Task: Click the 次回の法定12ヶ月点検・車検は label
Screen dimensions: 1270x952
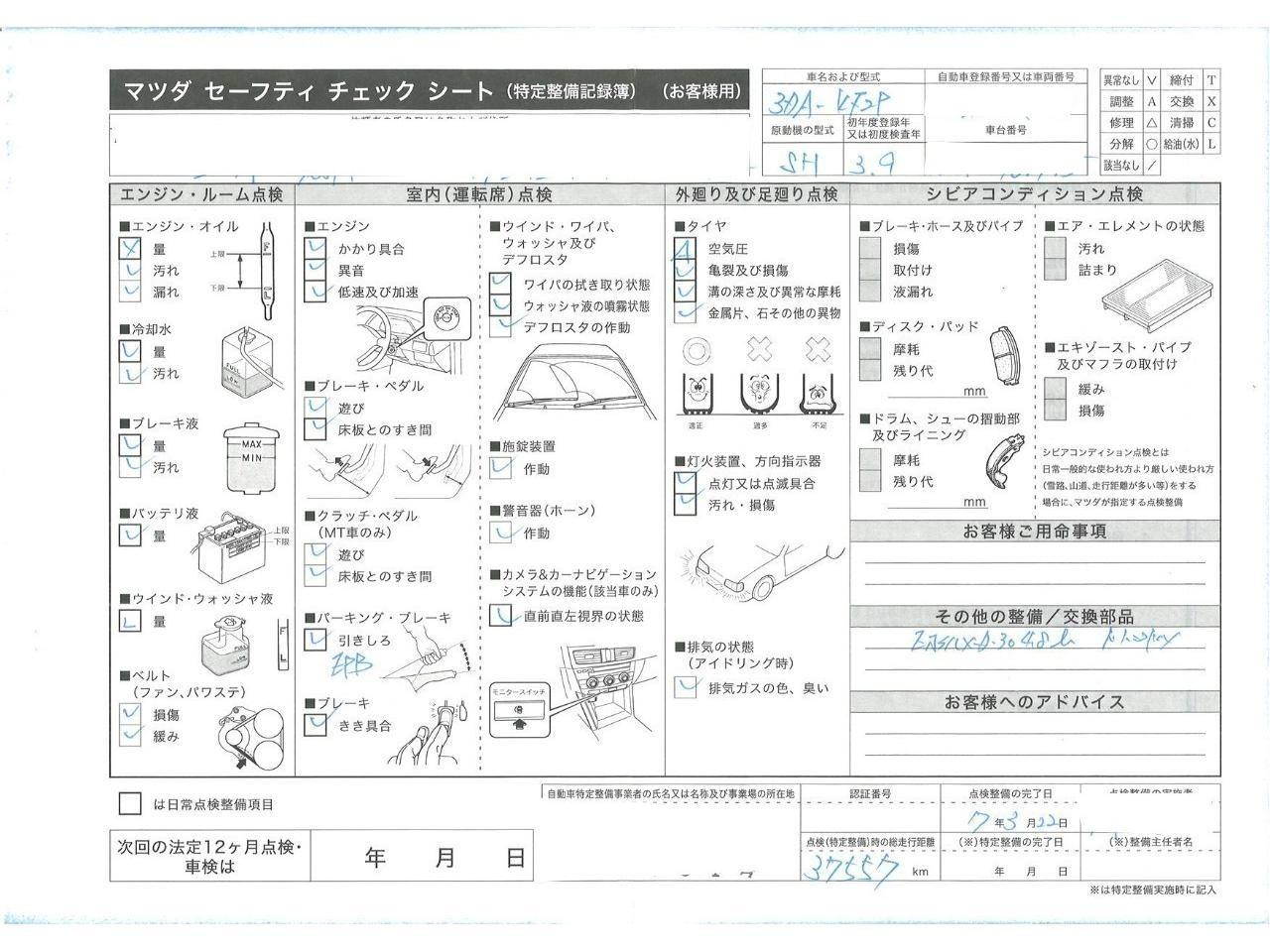Action: [208, 857]
